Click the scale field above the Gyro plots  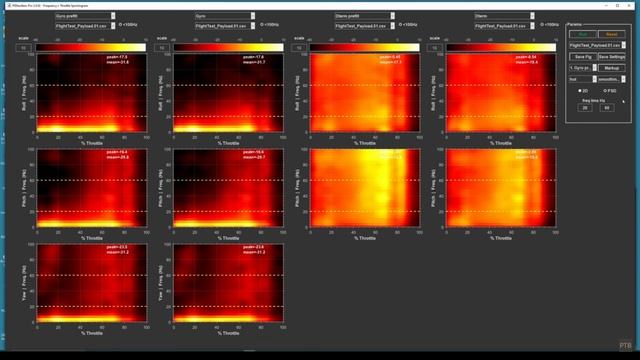tap(162, 48)
